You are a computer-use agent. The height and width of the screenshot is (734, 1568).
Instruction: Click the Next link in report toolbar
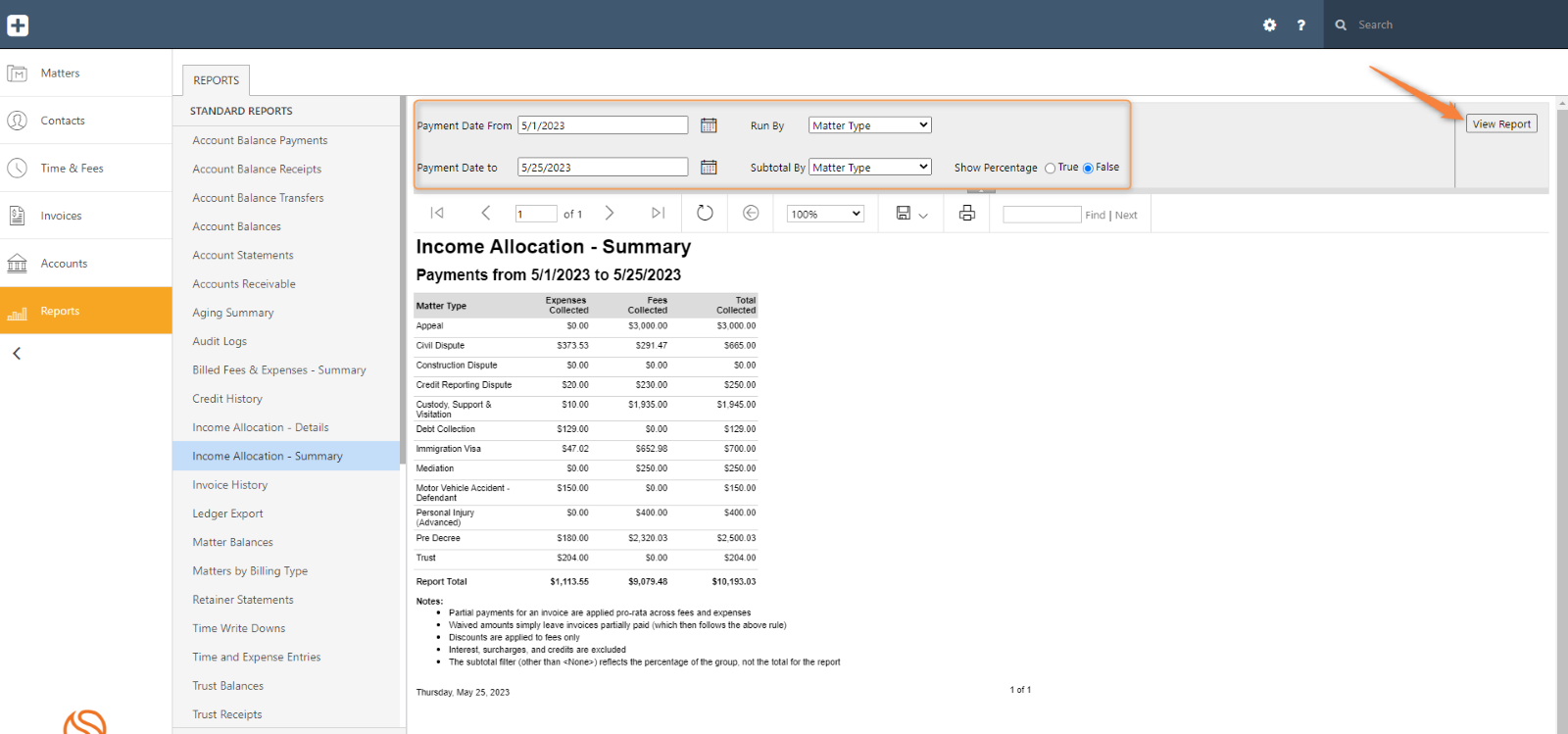pyautogui.click(x=1126, y=215)
